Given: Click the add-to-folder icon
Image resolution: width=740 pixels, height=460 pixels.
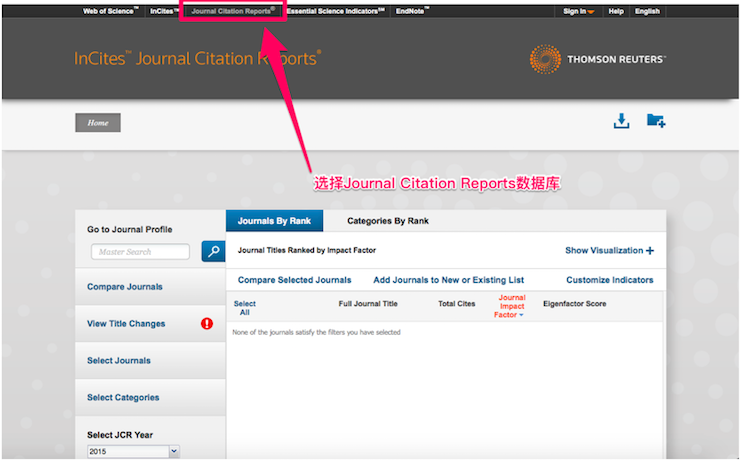Looking at the screenshot, I should (x=656, y=121).
